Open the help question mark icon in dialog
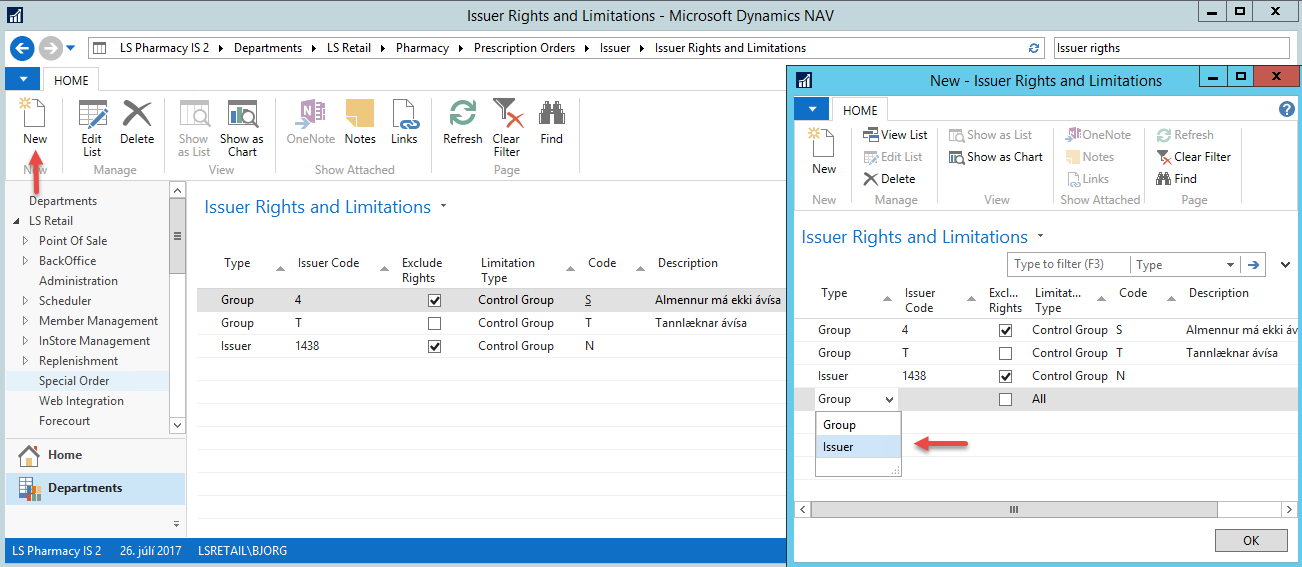This screenshot has height=567, width=1302. click(x=1287, y=110)
